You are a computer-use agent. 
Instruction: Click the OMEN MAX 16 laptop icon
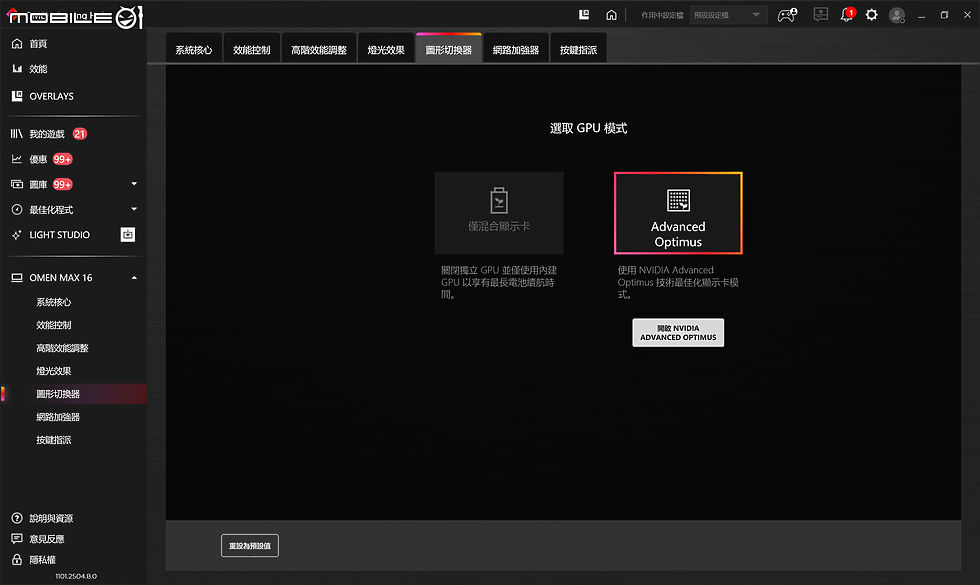[x=17, y=278]
